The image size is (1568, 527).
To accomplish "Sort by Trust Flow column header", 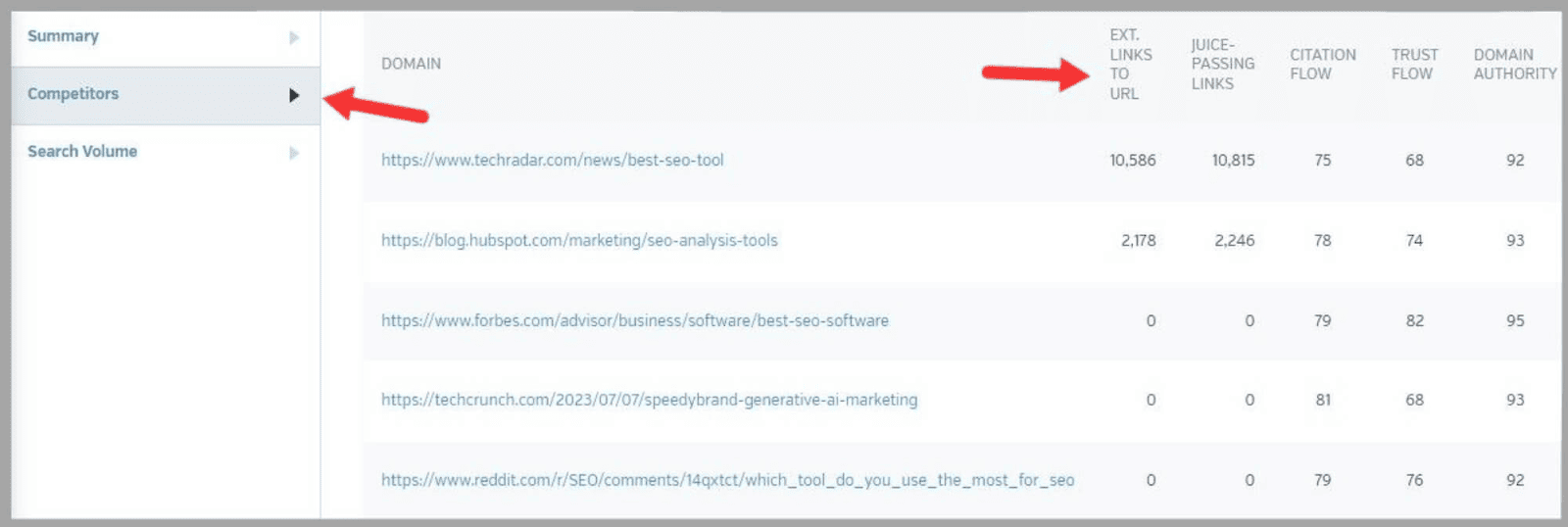I will coord(1414,65).
